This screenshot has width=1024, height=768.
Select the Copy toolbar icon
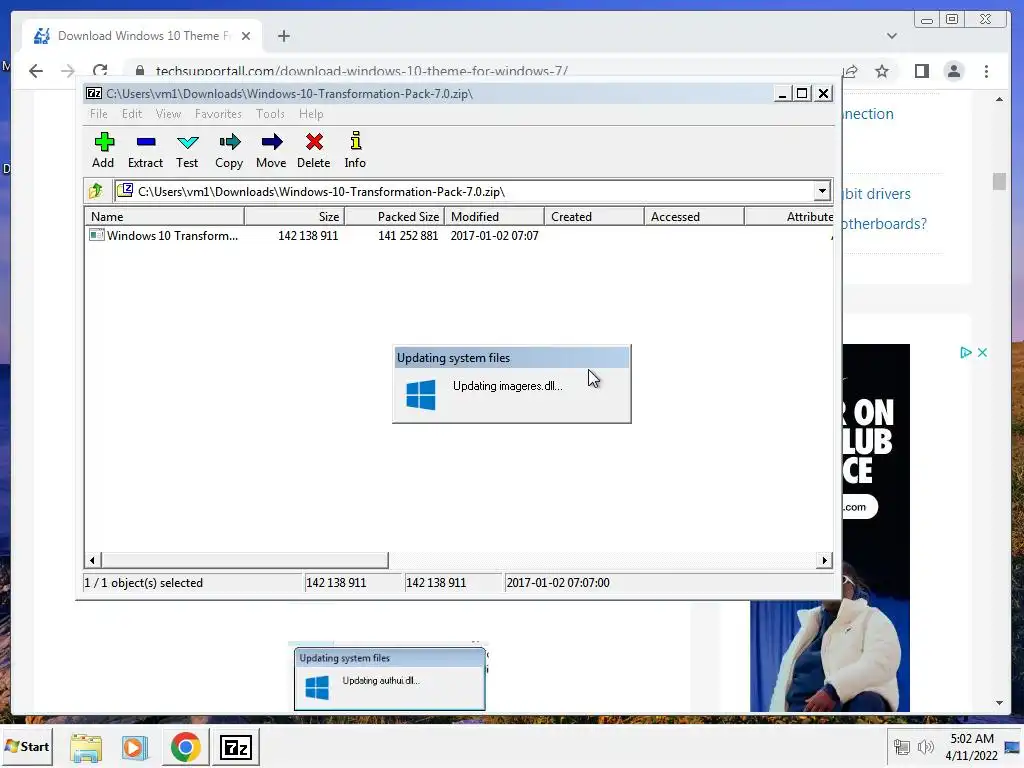point(229,150)
